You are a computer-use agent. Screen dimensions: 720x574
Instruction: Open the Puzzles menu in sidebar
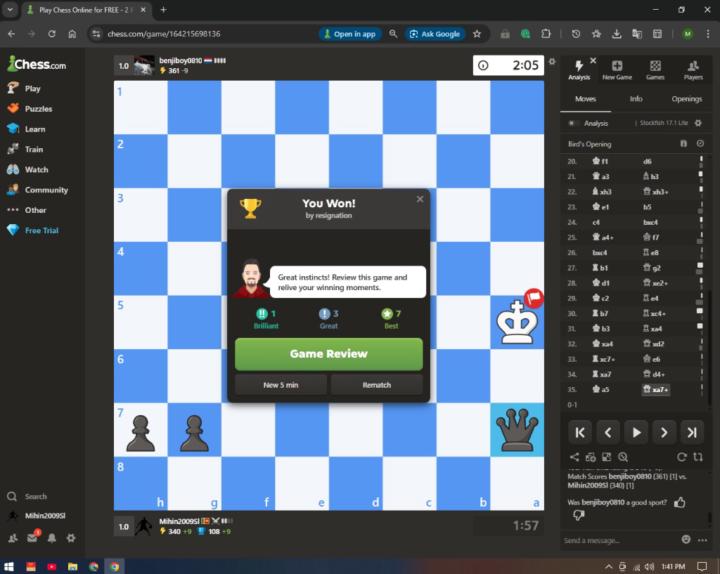38,108
